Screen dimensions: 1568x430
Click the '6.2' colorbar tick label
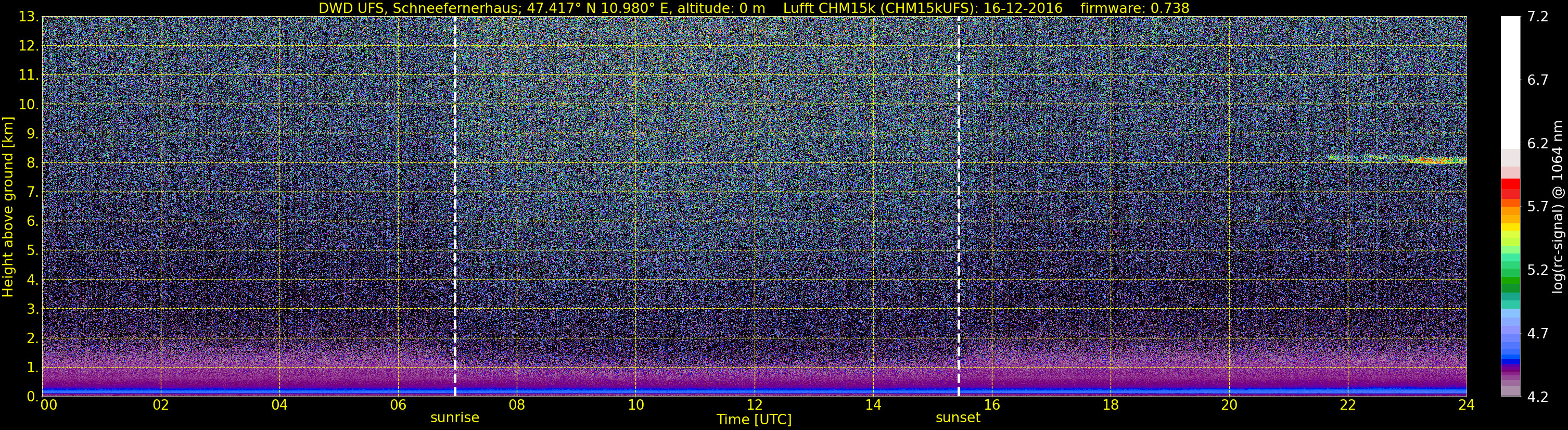1538,144
